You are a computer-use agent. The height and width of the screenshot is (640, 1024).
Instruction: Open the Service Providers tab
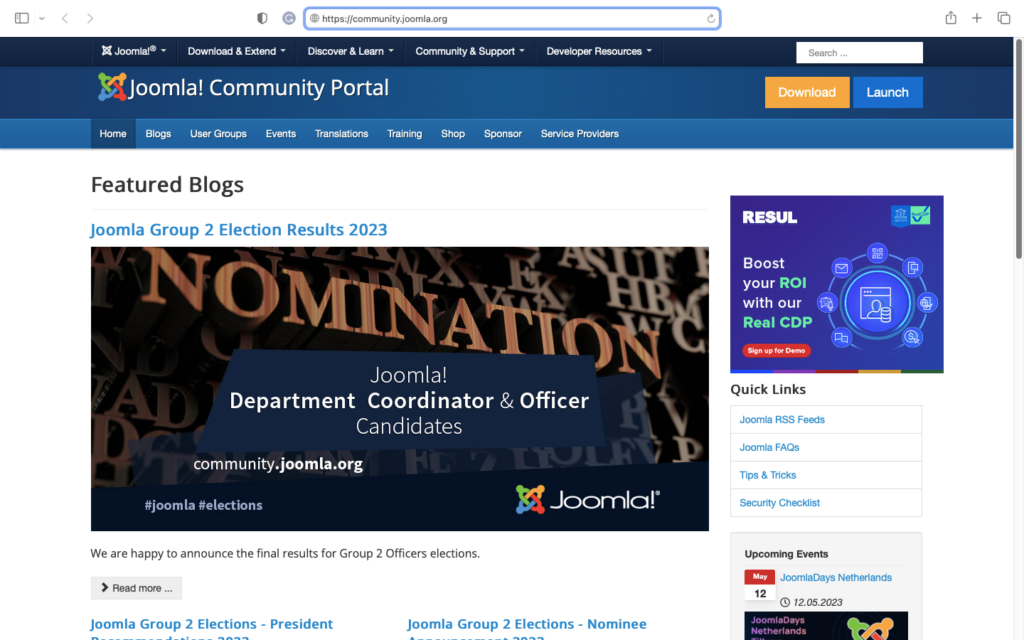click(579, 134)
